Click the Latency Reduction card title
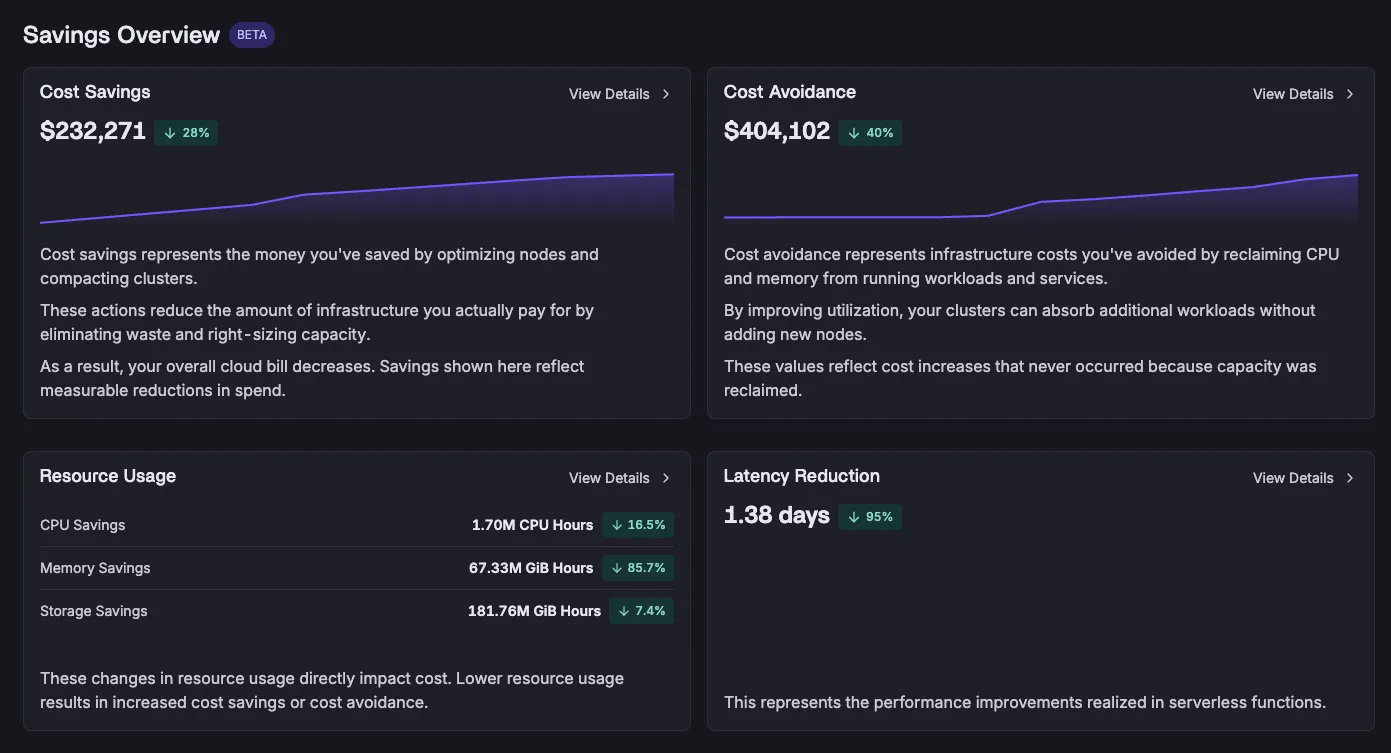Viewport: 1391px width, 753px height. pos(802,476)
